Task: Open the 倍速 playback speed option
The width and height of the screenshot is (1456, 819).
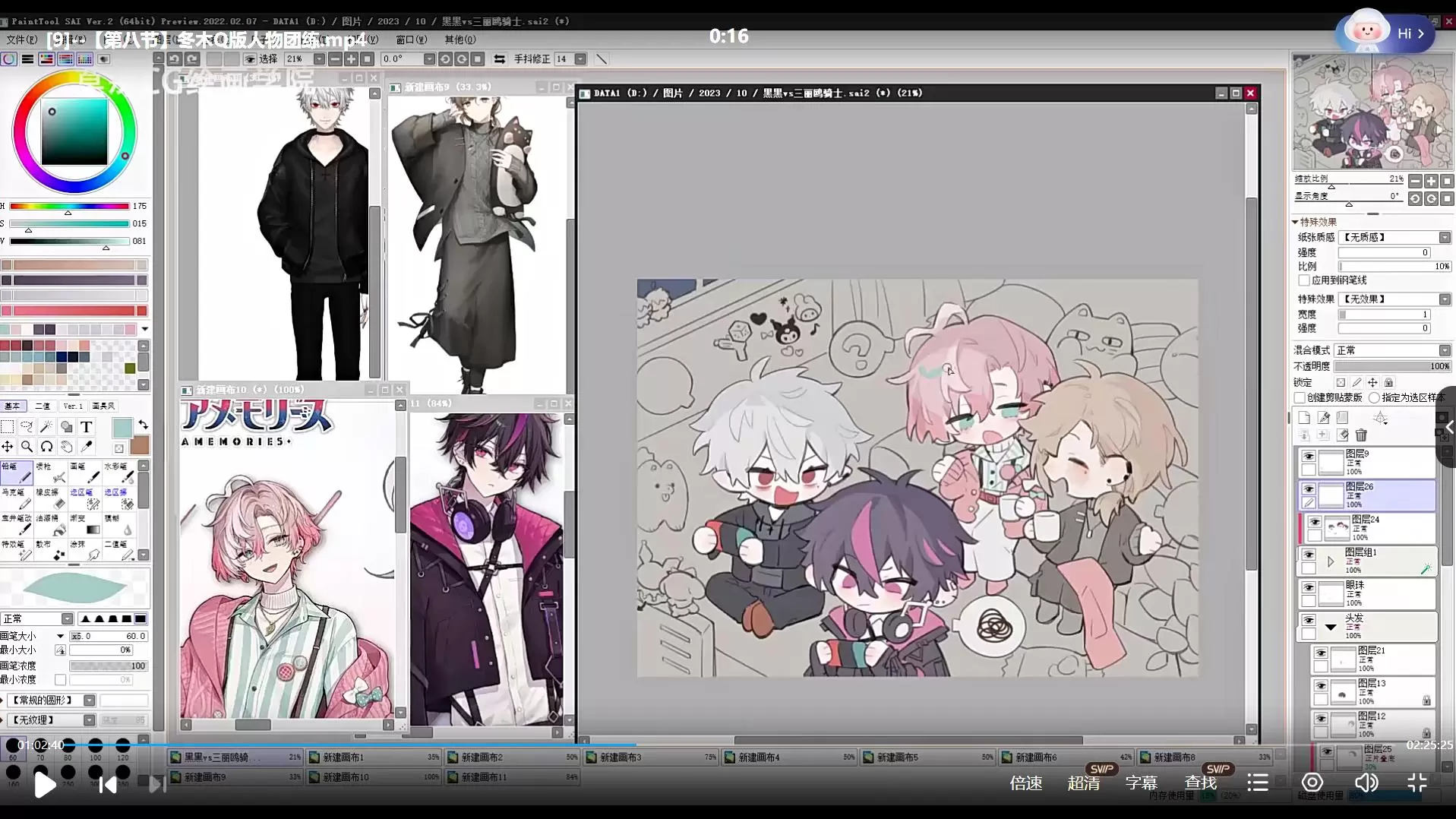Action: [1026, 783]
